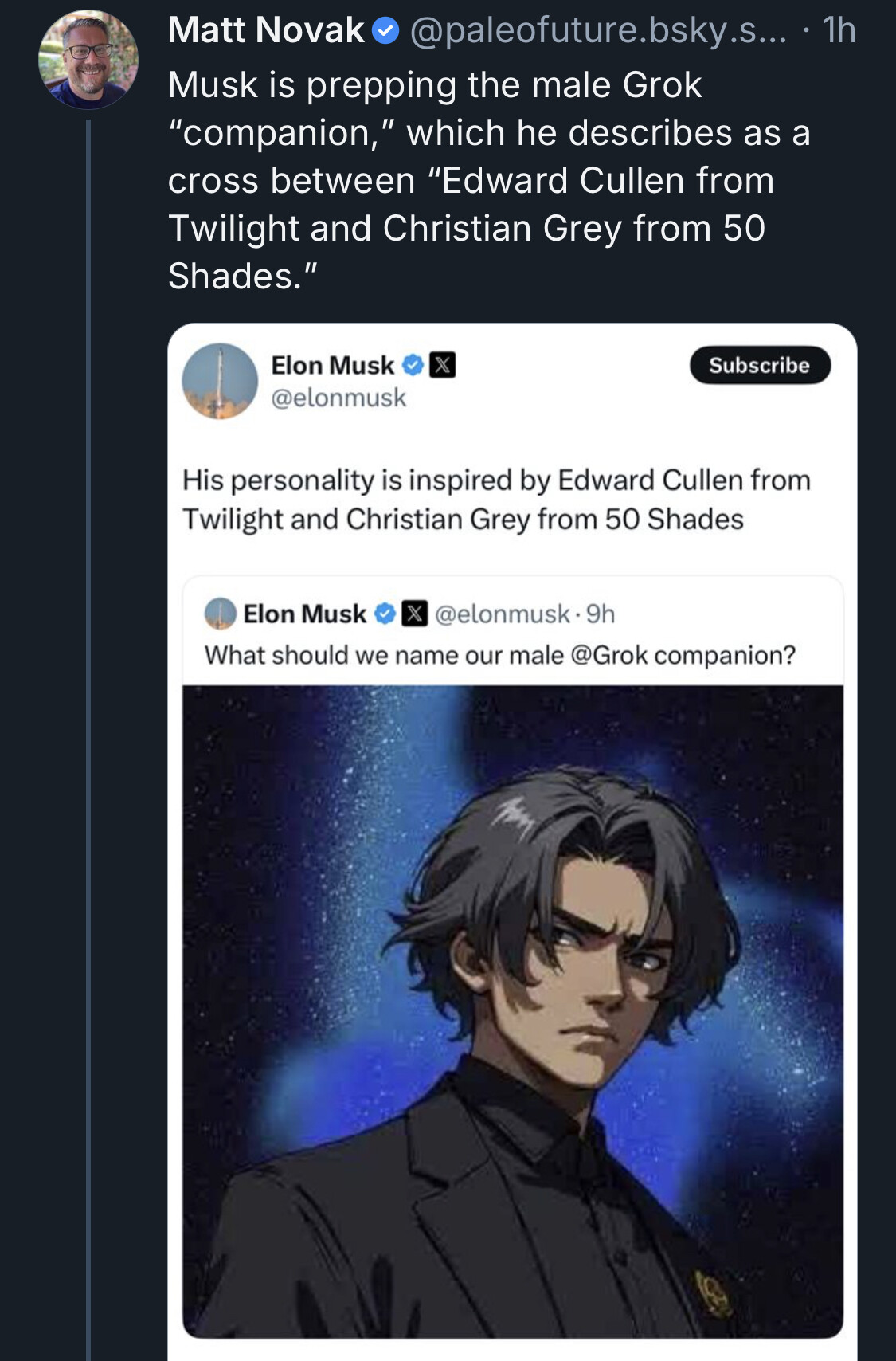Image resolution: width=896 pixels, height=1361 pixels.
Task: Click the X logo badge beside Elon Musk
Action: [x=443, y=366]
